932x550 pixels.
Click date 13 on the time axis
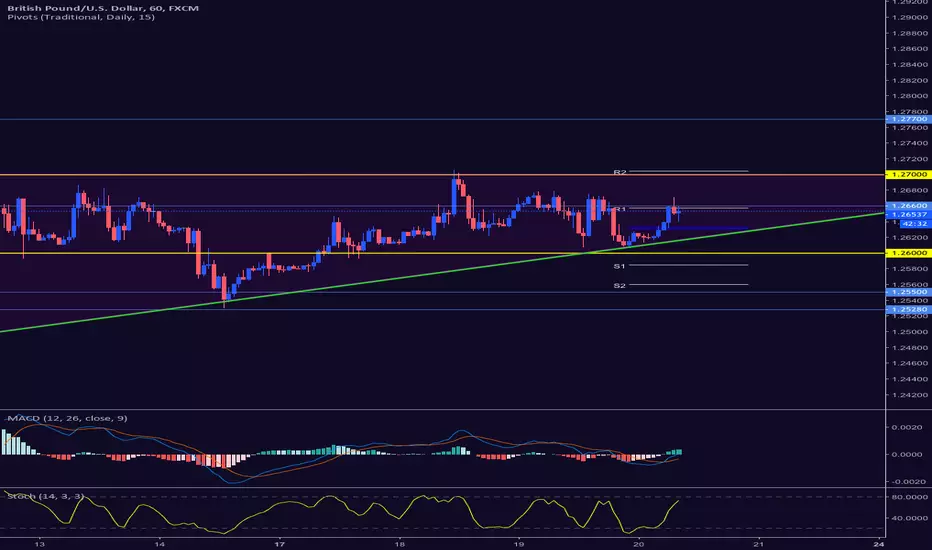39,544
